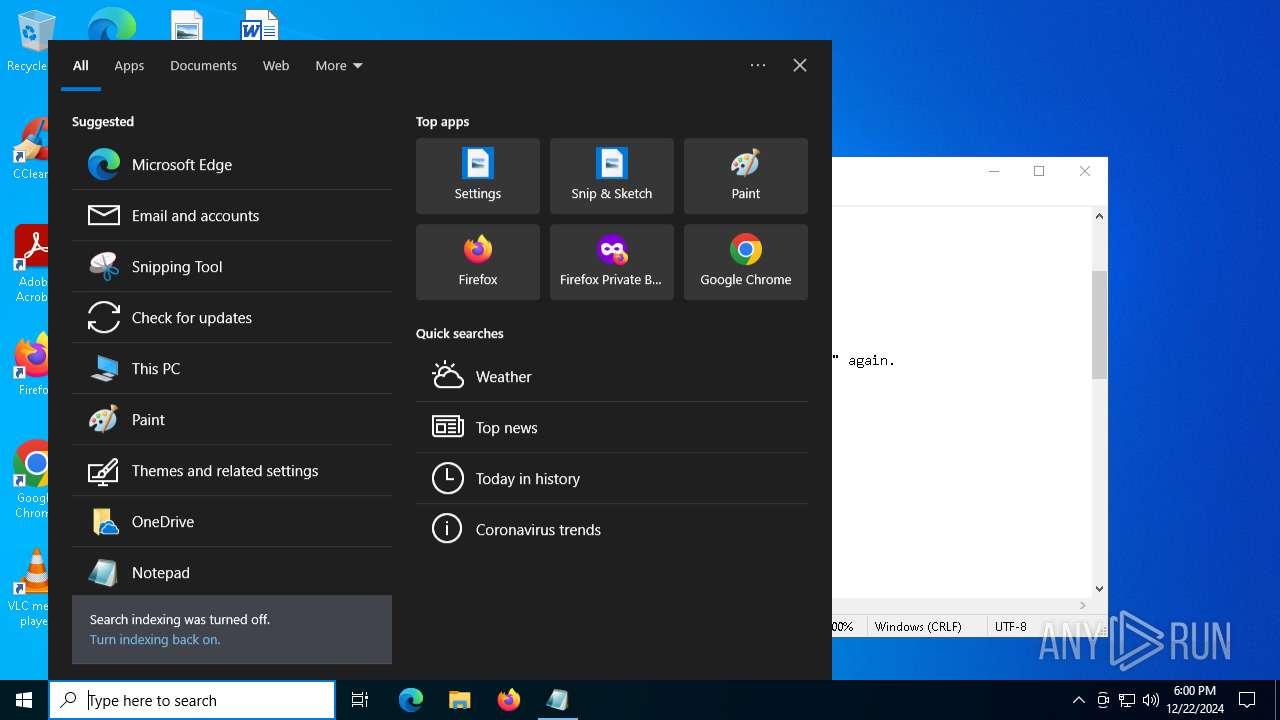Viewport: 1280px width, 720px height.
Task: Open Snip & Sketch tile
Action: pos(612,176)
